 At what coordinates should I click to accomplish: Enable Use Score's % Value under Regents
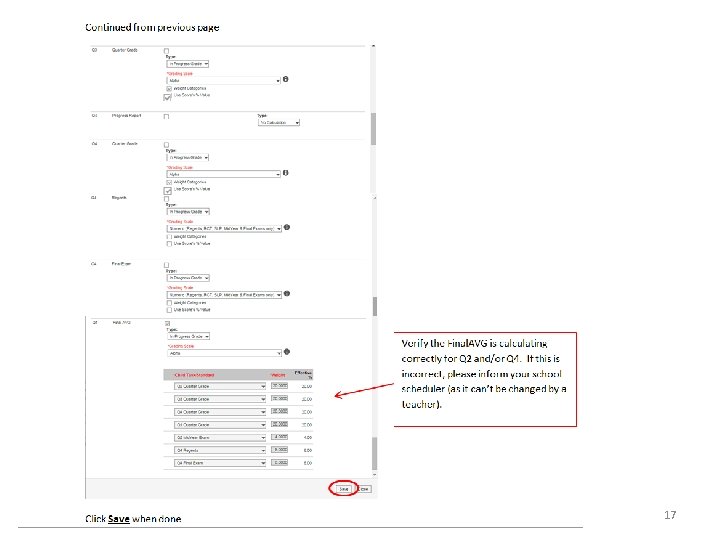[x=169, y=244]
